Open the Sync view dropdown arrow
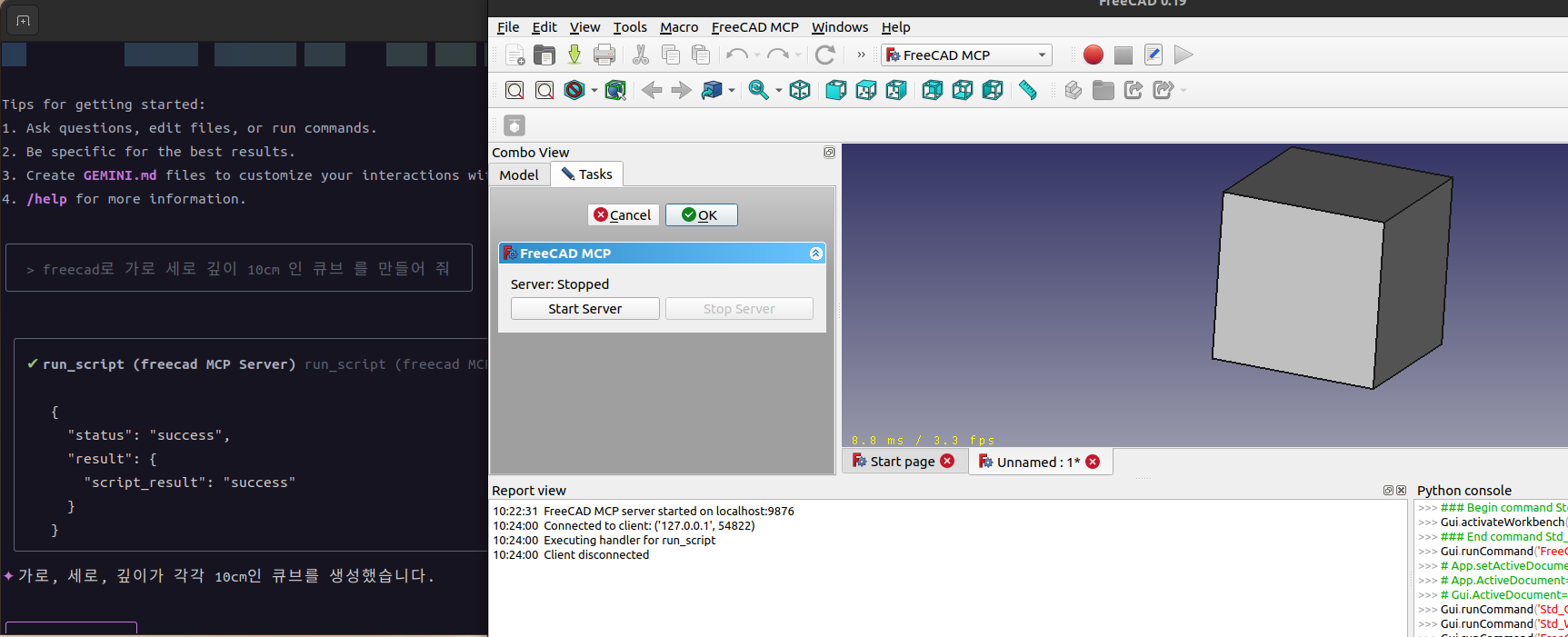Screen dimensions: 1568x637 click(778, 91)
